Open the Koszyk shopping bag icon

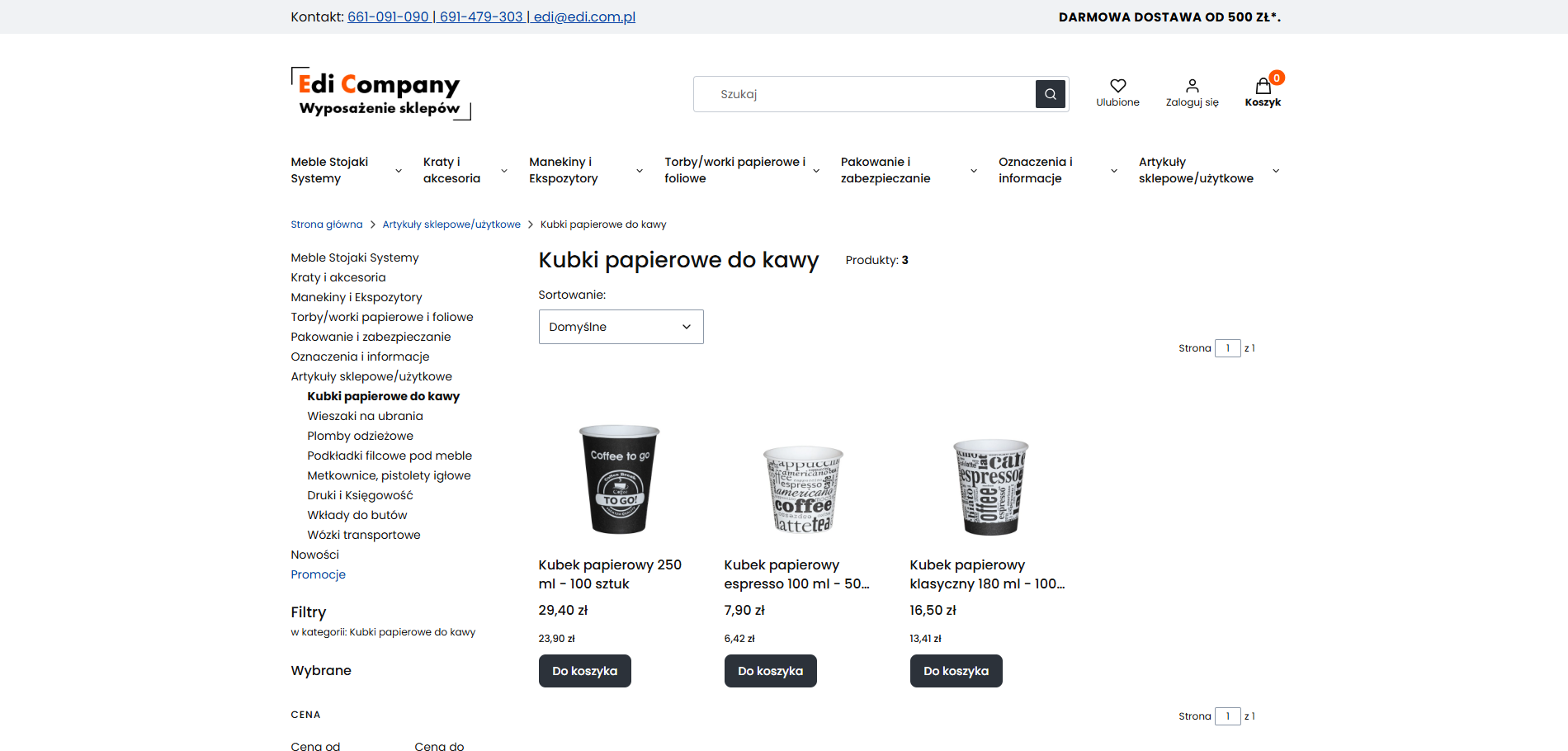(x=1263, y=87)
